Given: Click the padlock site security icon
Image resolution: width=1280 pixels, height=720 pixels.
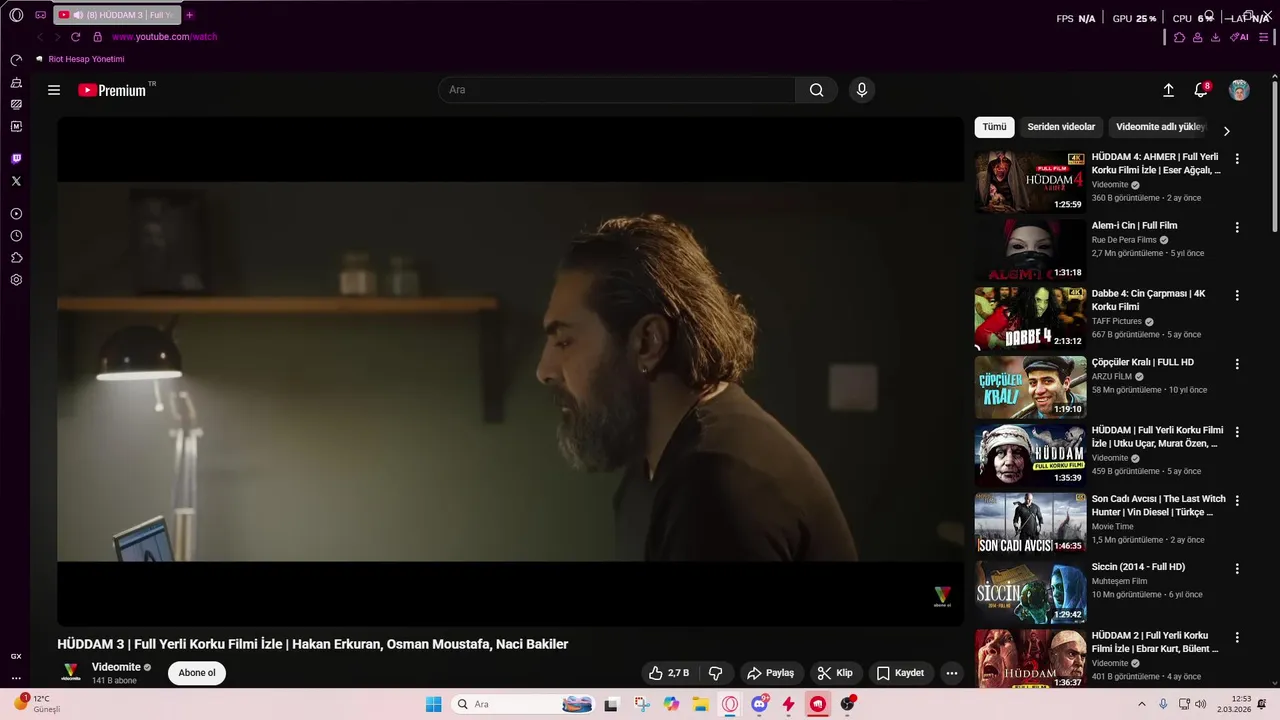Looking at the screenshot, I should (x=97, y=37).
